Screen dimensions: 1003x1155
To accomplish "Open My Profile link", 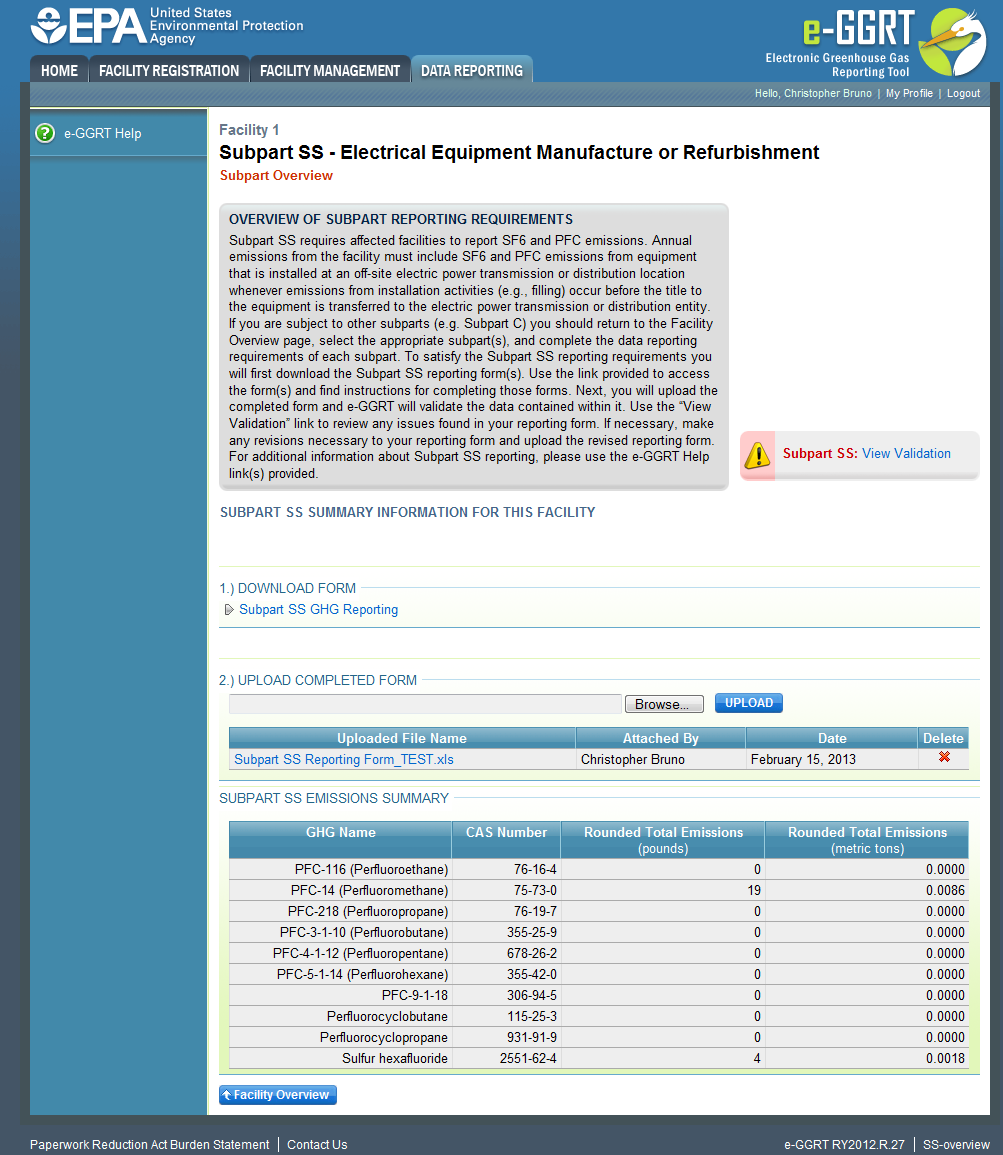I will pyautogui.click(x=909, y=94).
